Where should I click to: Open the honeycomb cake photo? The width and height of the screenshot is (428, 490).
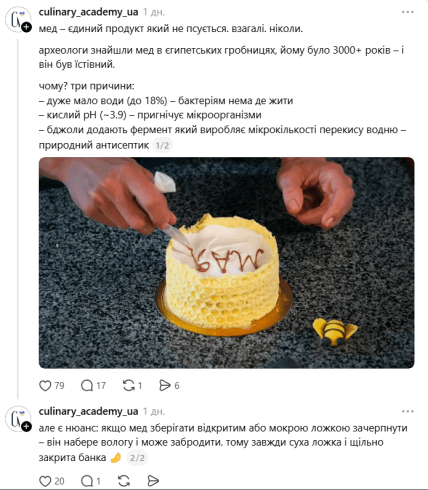[x=227, y=263]
